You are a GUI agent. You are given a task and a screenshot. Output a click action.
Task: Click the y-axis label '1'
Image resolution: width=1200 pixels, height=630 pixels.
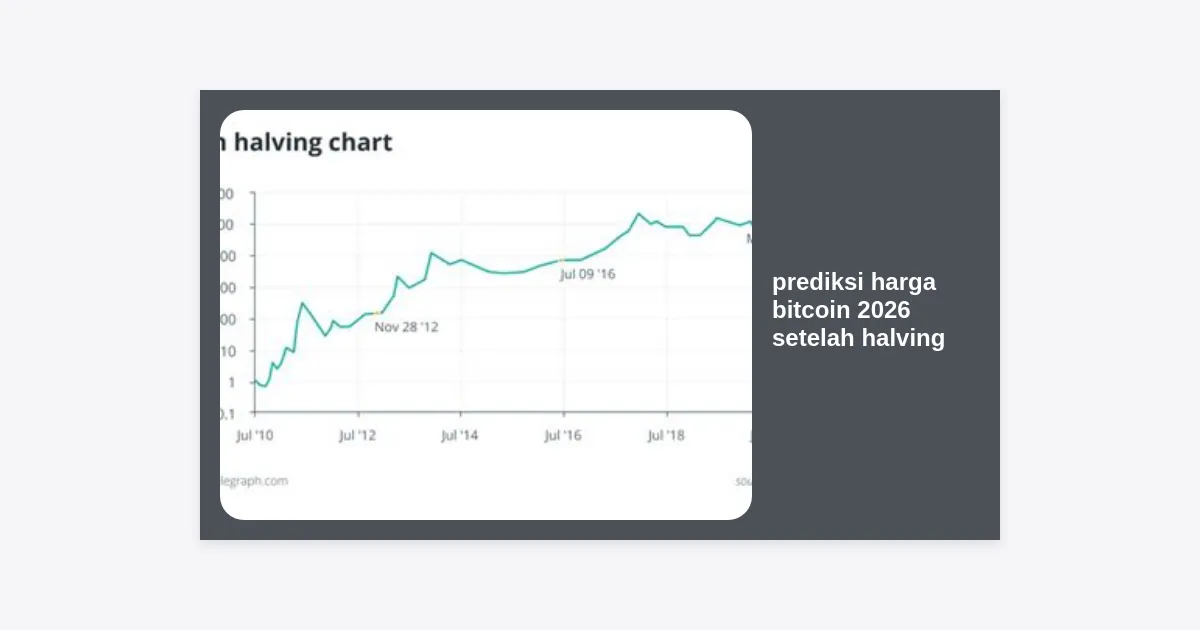point(231,383)
